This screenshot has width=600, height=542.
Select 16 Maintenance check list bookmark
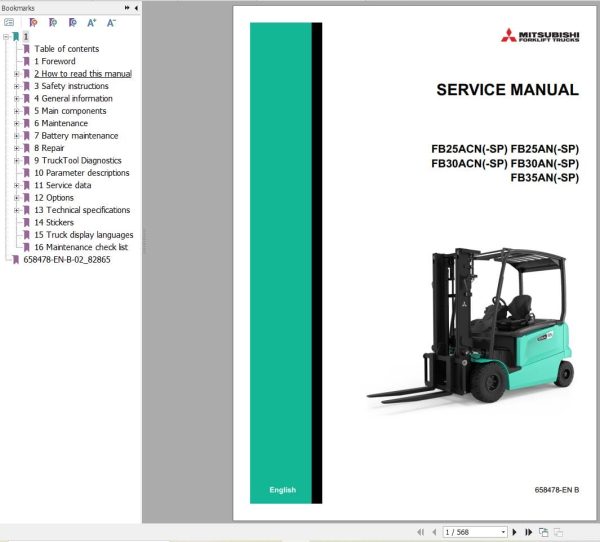[81, 247]
